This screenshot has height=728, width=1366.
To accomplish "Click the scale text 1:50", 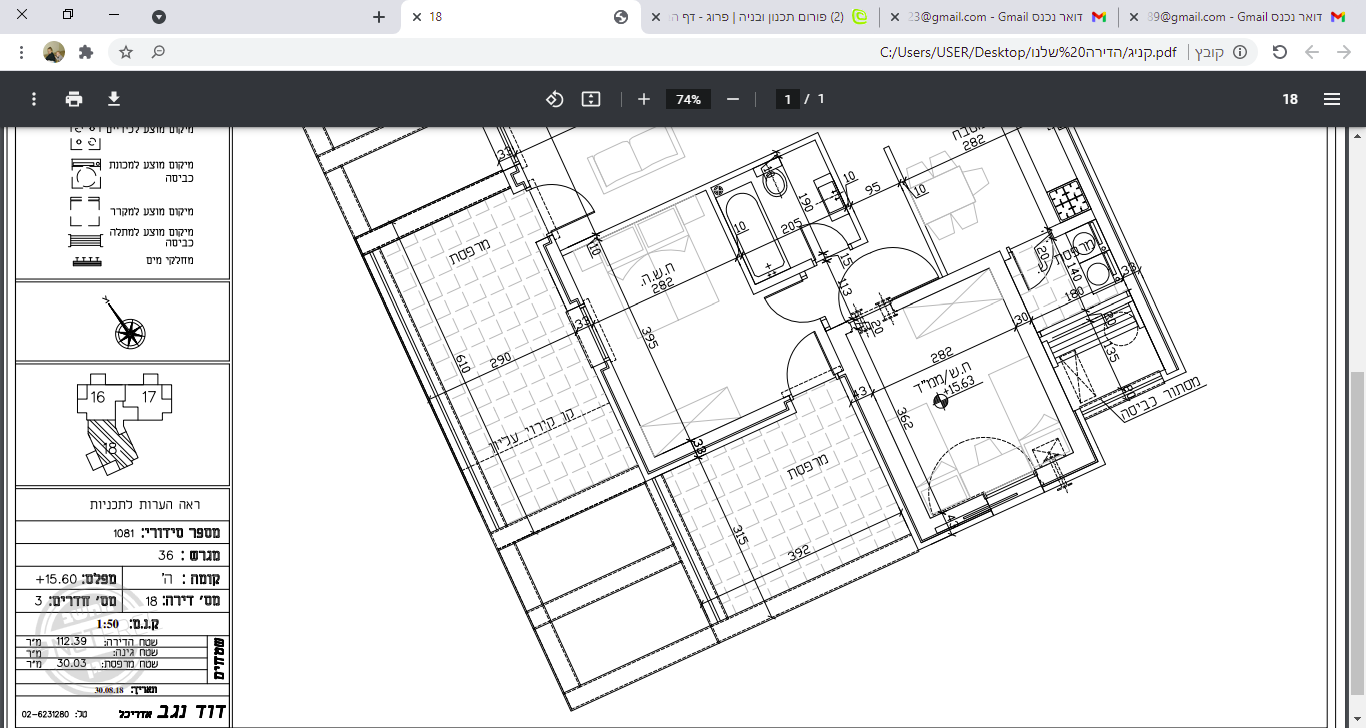I will pos(107,624).
